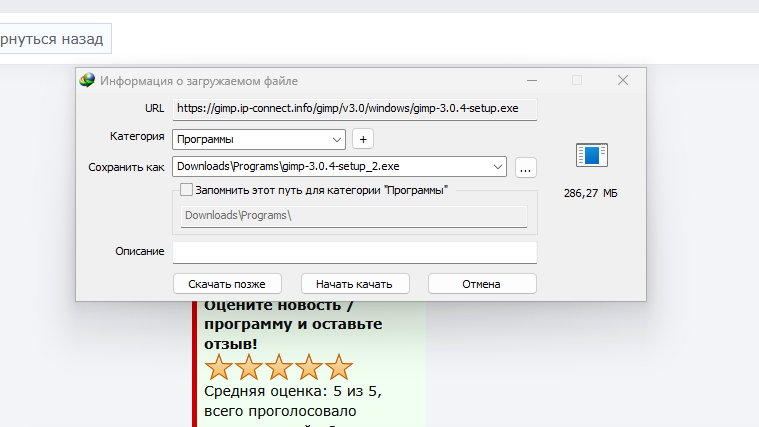Open the Категория dropdown
The image size is (759, 427).
[x=259, y=139]
